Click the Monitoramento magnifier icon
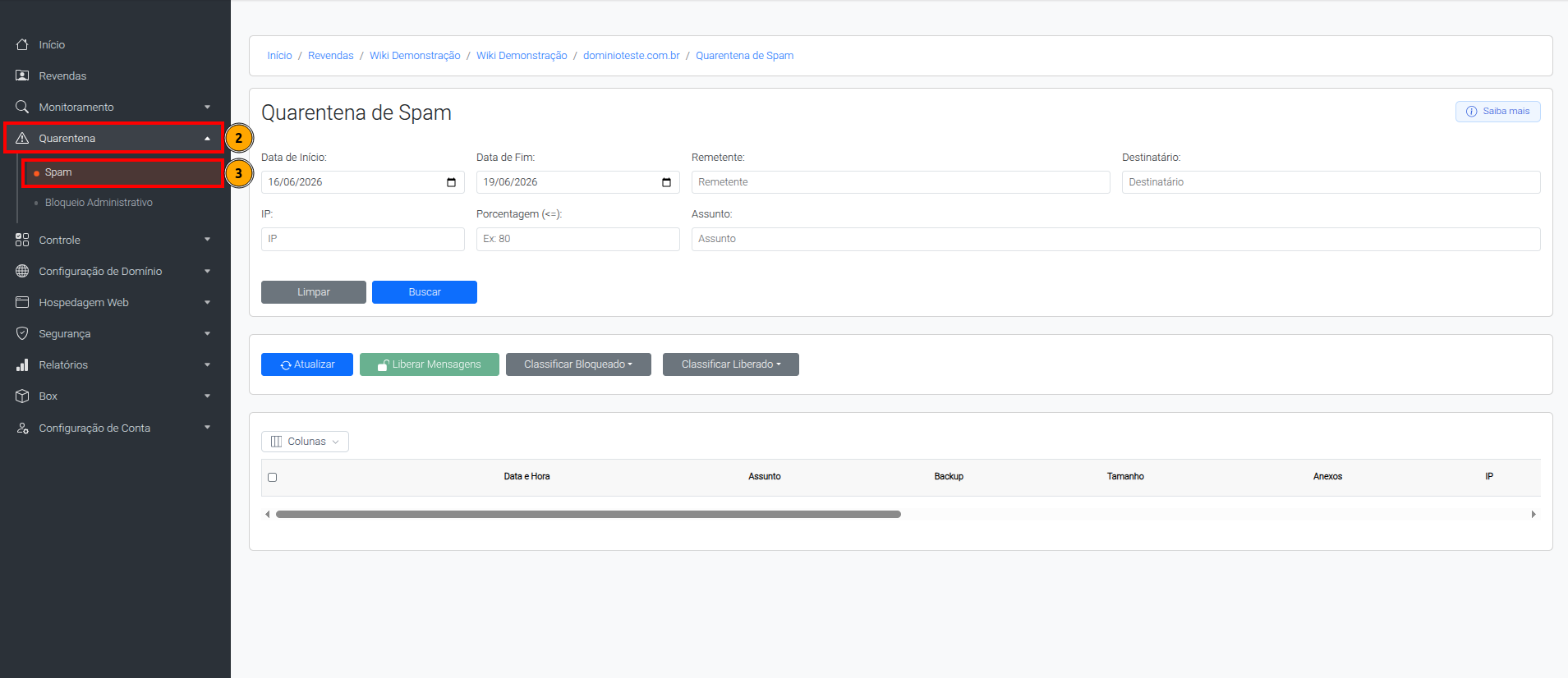This screenshot has width=1568, height=678. [22, 107]
